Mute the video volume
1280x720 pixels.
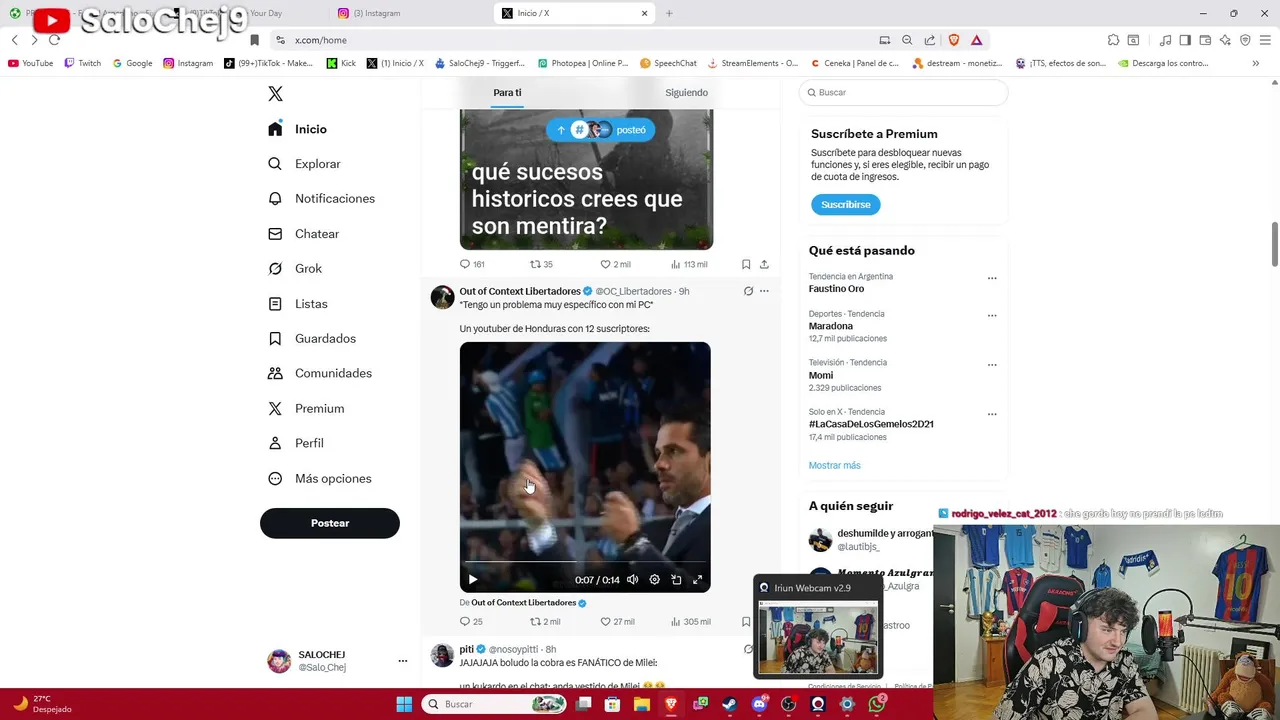(632, 579)
